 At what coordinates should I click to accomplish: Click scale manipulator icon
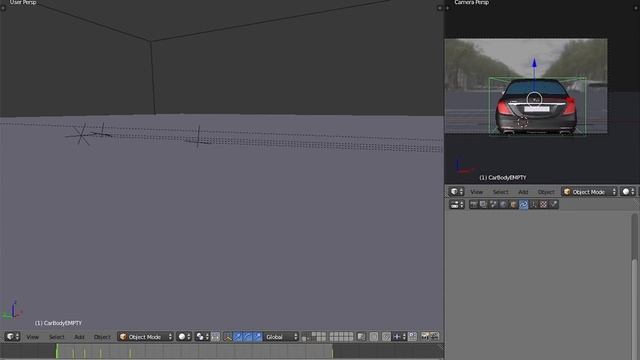pyautogui.click(x=258, y=337)
